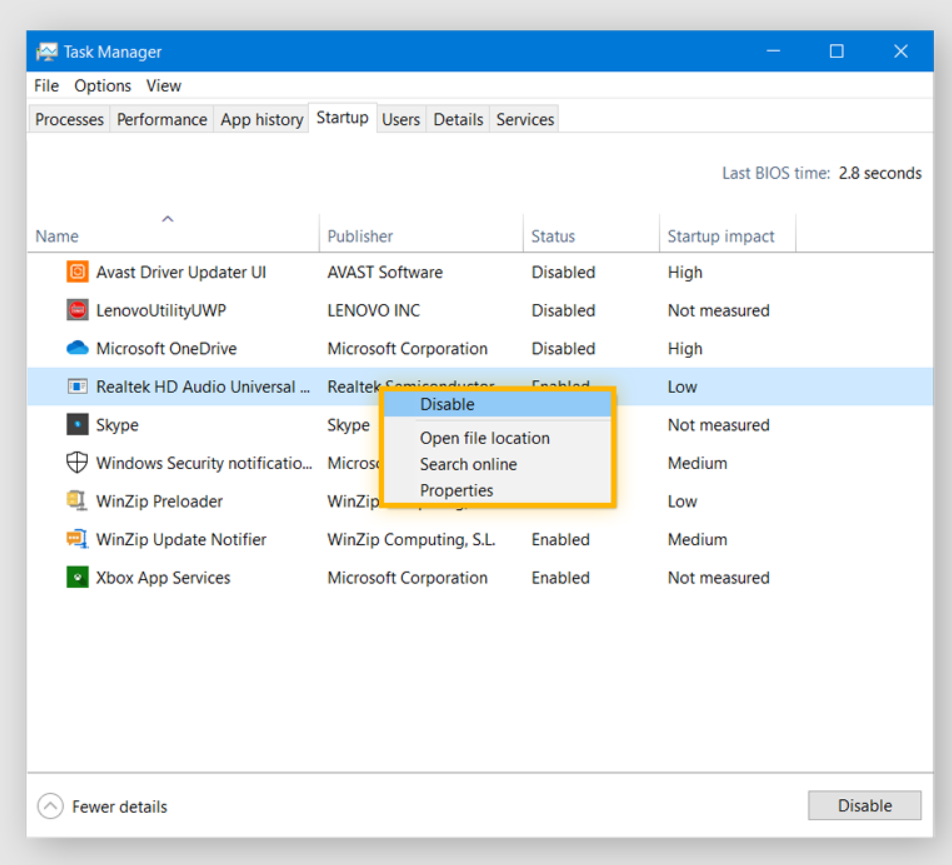The image size is (952, 865).
Task: Click Disabled status of Microsoft OneDrive
Action: click(x=563, y=348)
